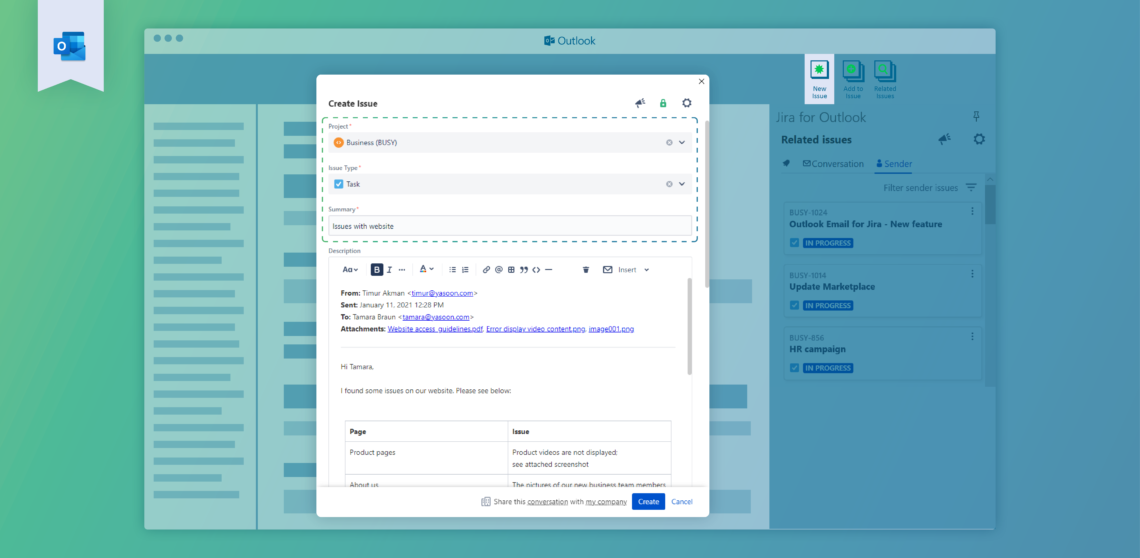Click the green lock icon in dialog header
Screen dimensions: 1140x558
pyautogui.click(x=663, y=103)
